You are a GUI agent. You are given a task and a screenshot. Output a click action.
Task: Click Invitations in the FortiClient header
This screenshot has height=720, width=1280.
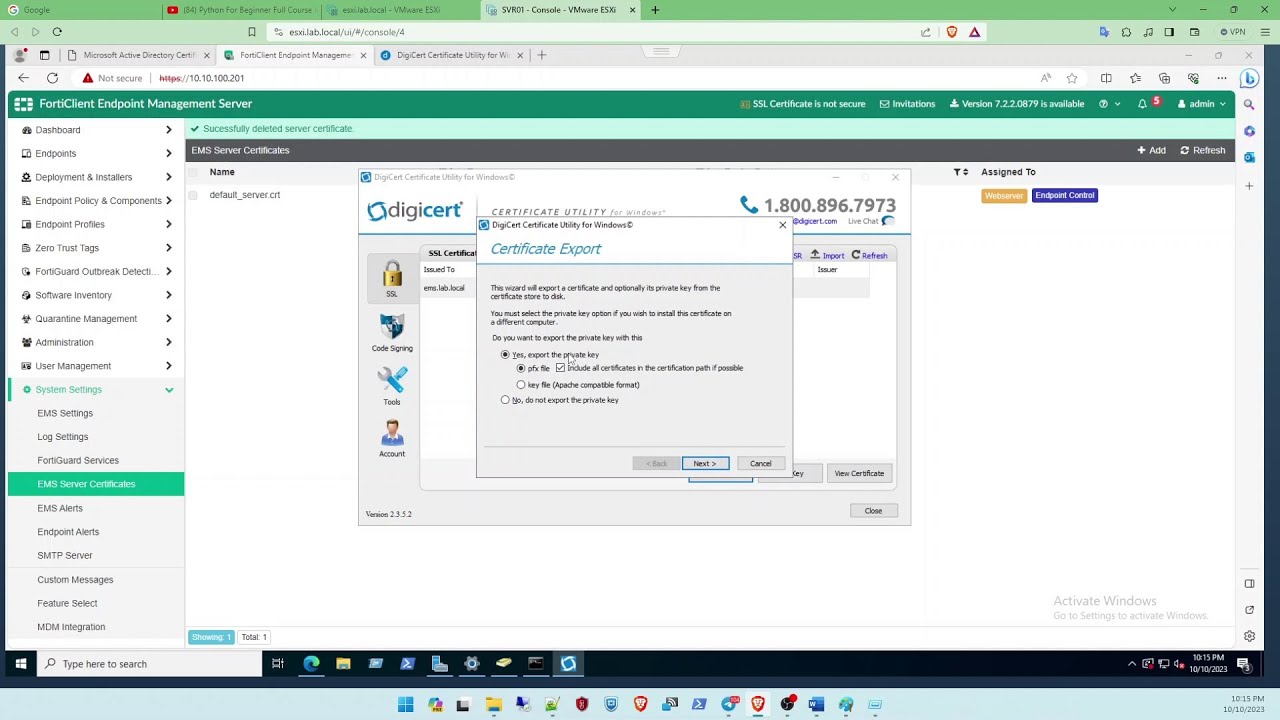(x=907, y=104)
